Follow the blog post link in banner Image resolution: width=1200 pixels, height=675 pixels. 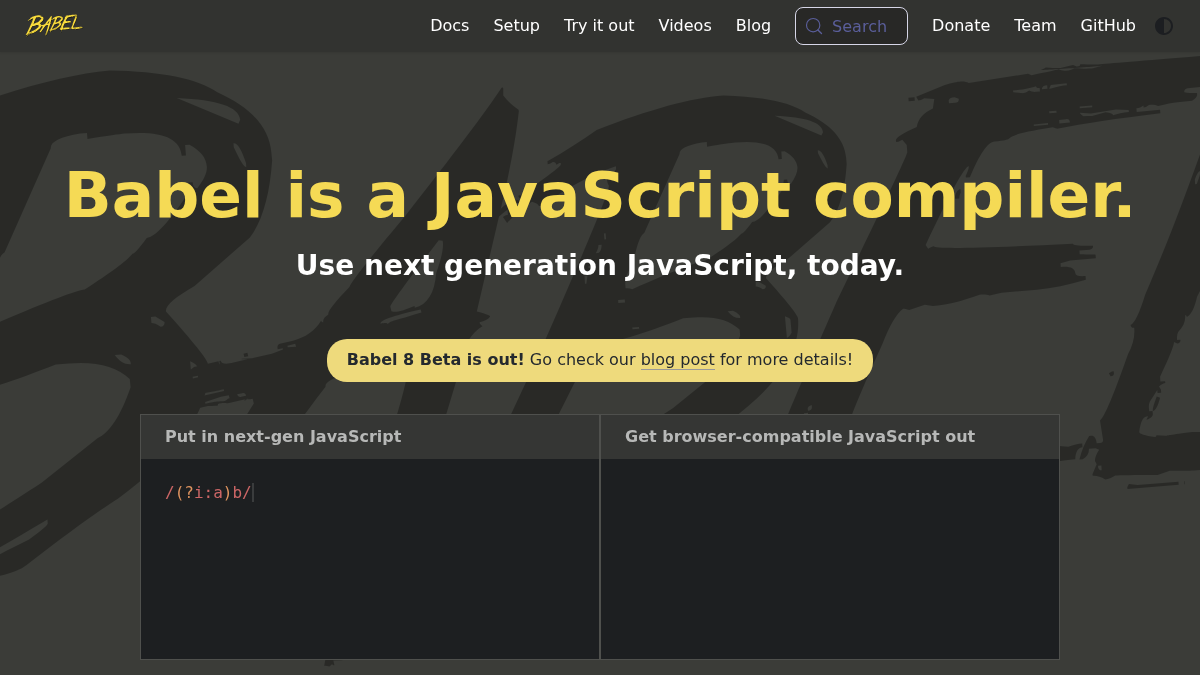coord(678,359)
